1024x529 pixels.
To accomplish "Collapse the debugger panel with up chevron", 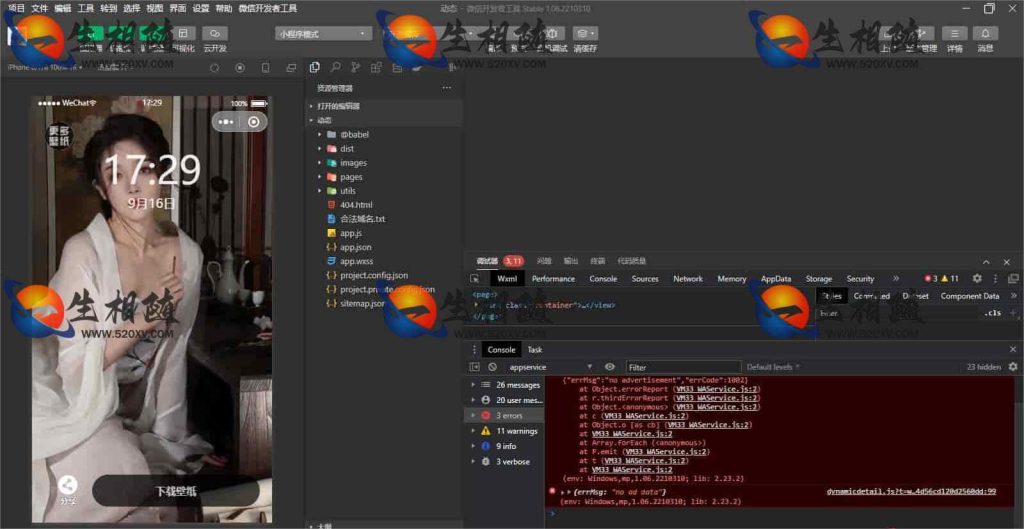I will pyautogui.click(x=986, y=261).
